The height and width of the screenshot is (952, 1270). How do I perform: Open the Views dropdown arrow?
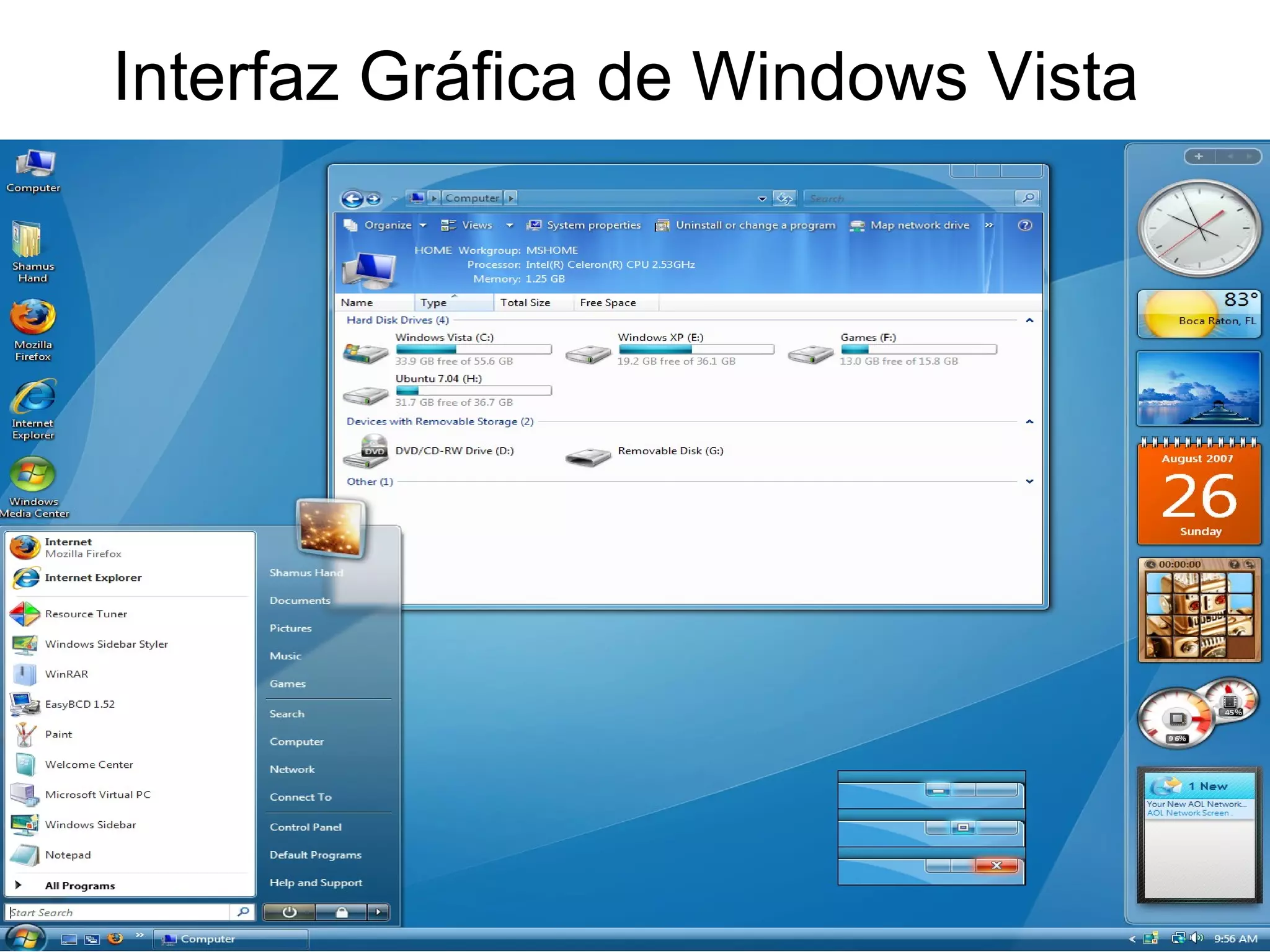510,225
